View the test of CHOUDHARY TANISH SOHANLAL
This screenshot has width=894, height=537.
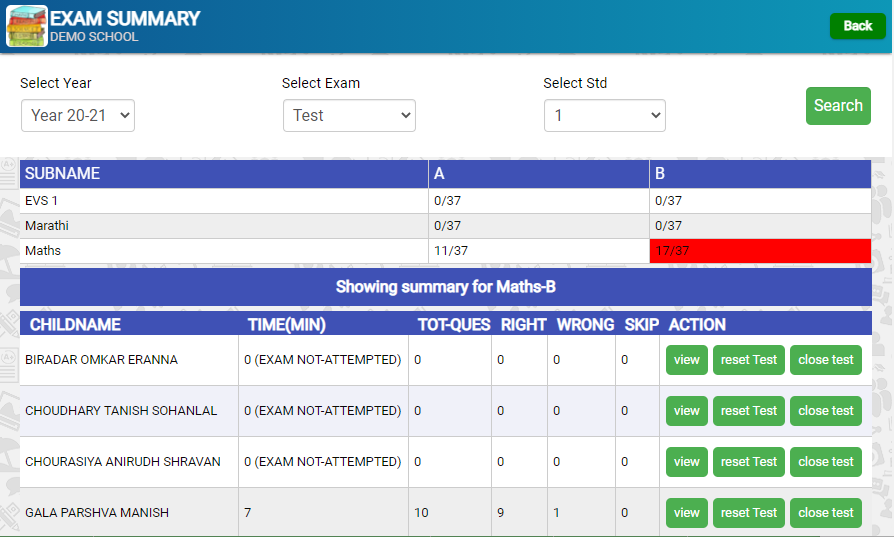tap(686, 411)
